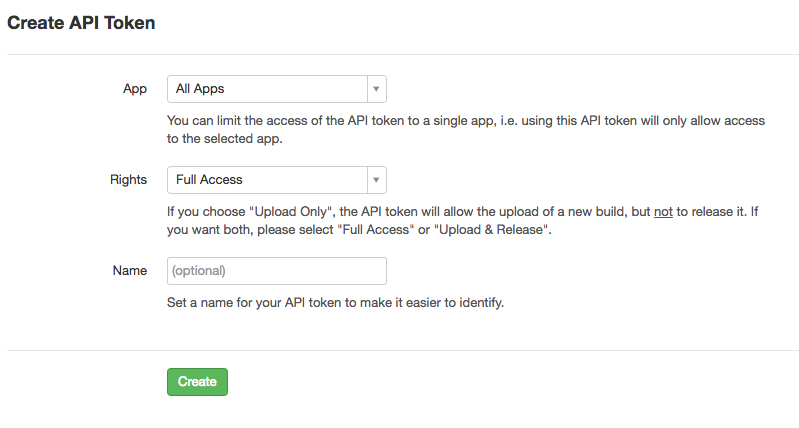Click the Name field label

(130, 271)
